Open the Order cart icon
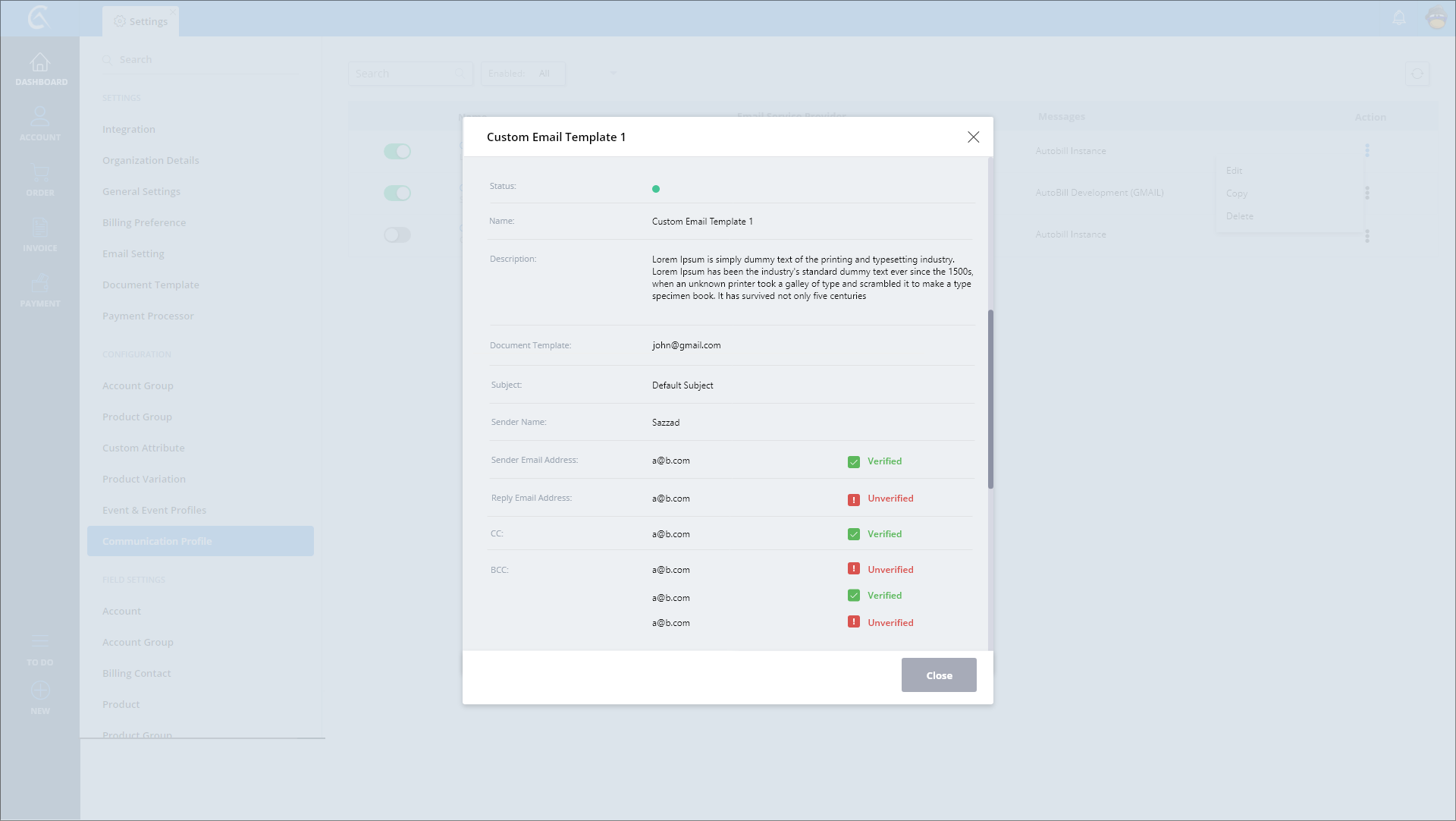The width and height of the screenshot is (1456, 821). click(40, 173)
